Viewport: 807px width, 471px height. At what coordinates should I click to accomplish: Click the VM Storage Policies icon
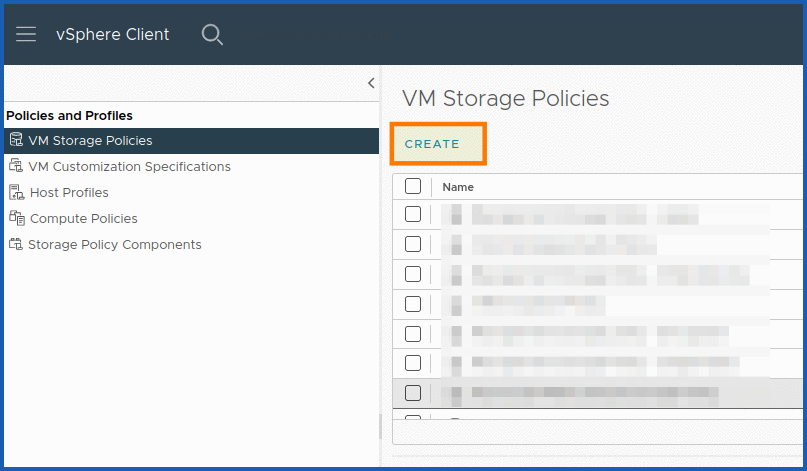[16, 140]
